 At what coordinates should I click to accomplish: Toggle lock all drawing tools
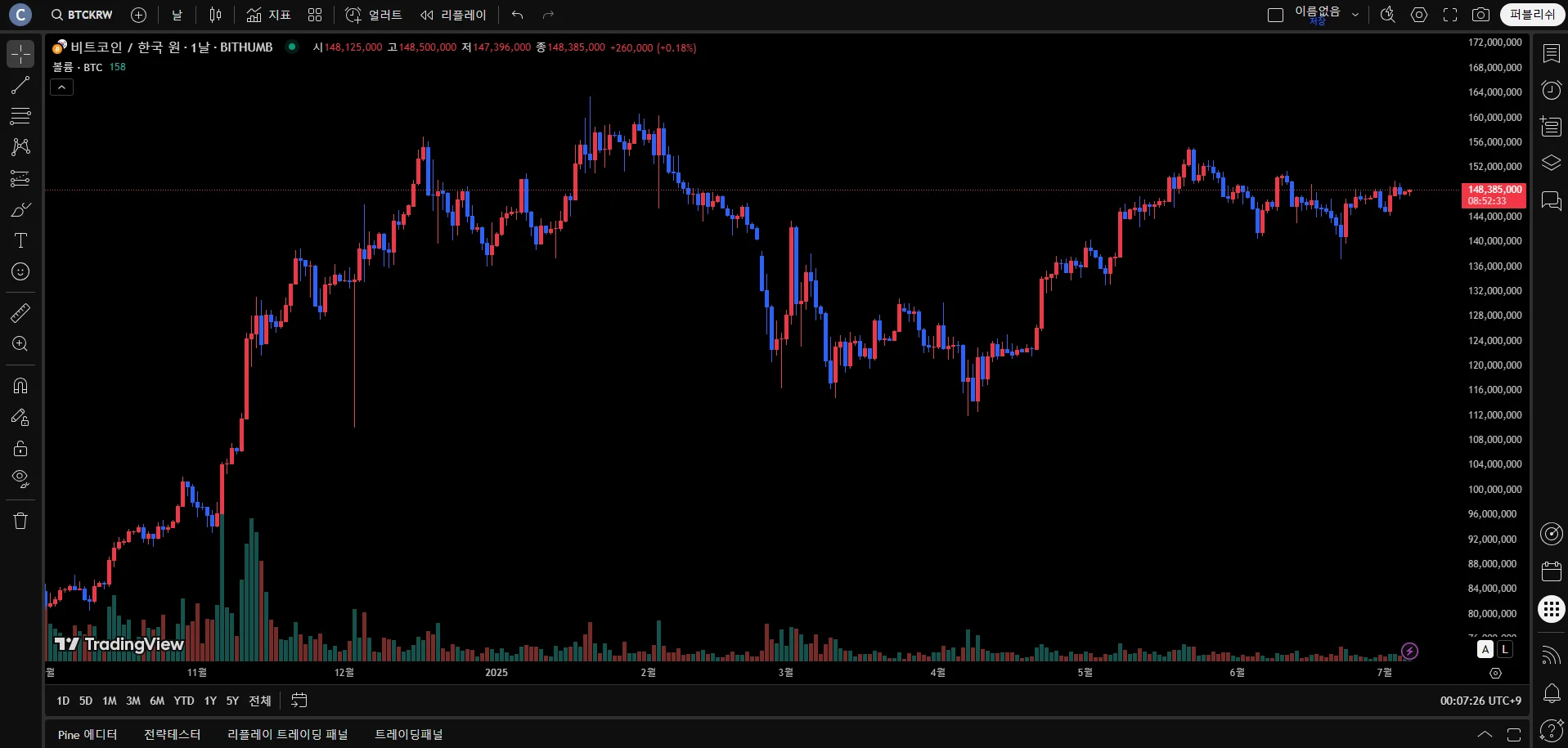click(x=20, y=448)
